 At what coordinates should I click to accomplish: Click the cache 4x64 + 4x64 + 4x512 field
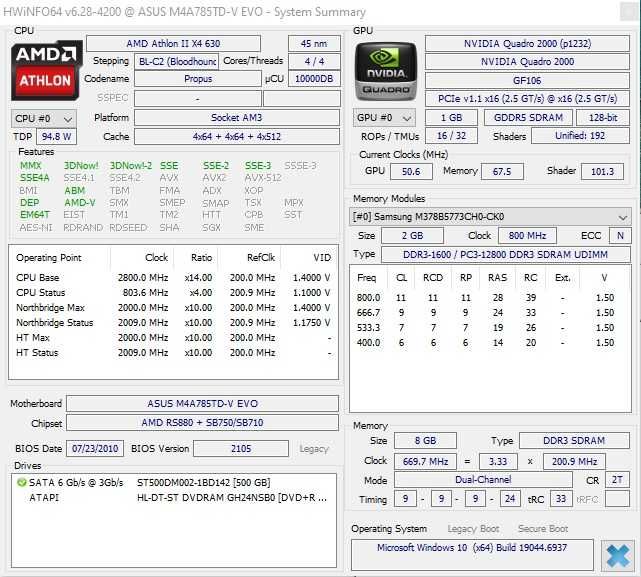[237, 137]
